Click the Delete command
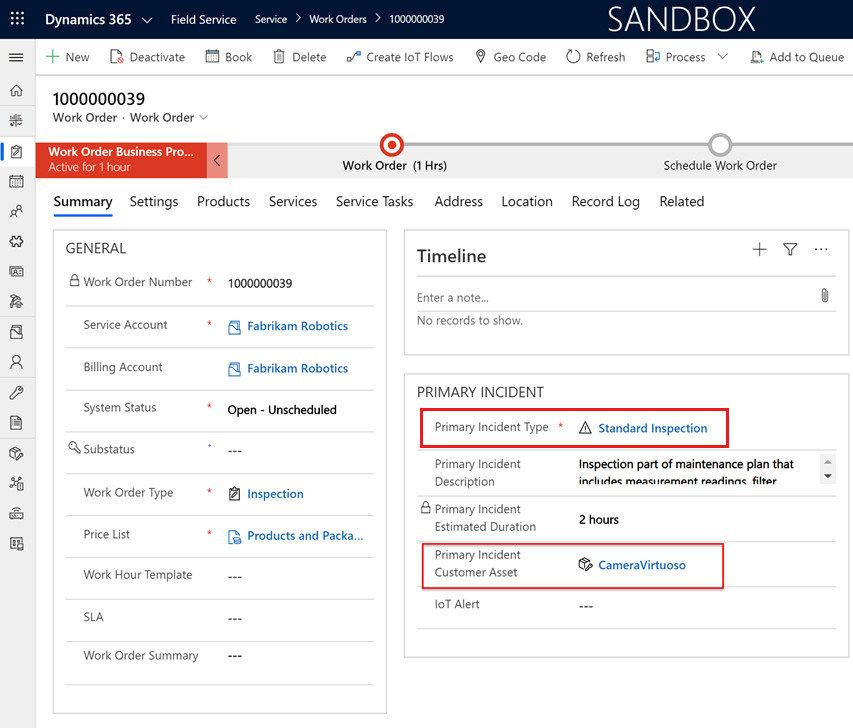The width and height of the screenshot is (853, 728). [300, 57]
